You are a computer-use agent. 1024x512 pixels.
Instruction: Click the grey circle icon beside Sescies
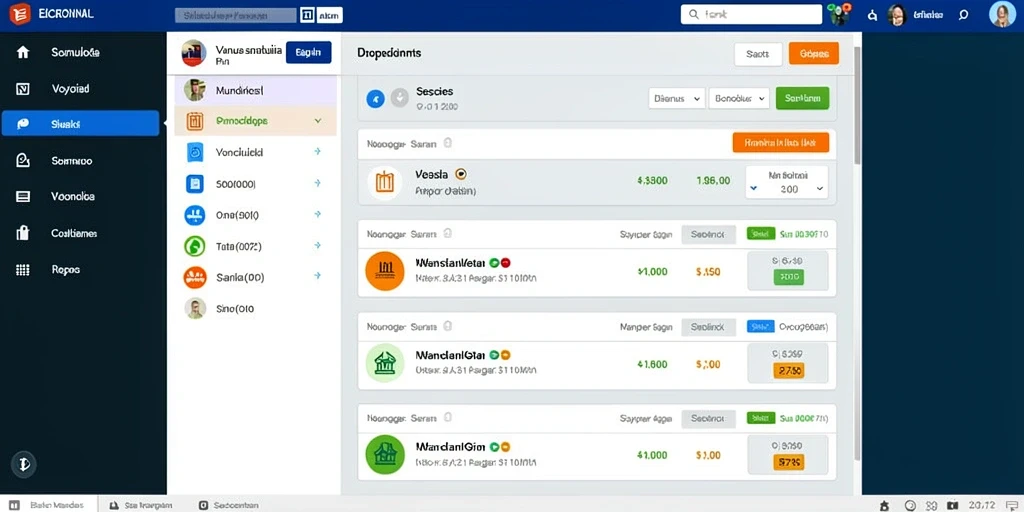point(400,98)
